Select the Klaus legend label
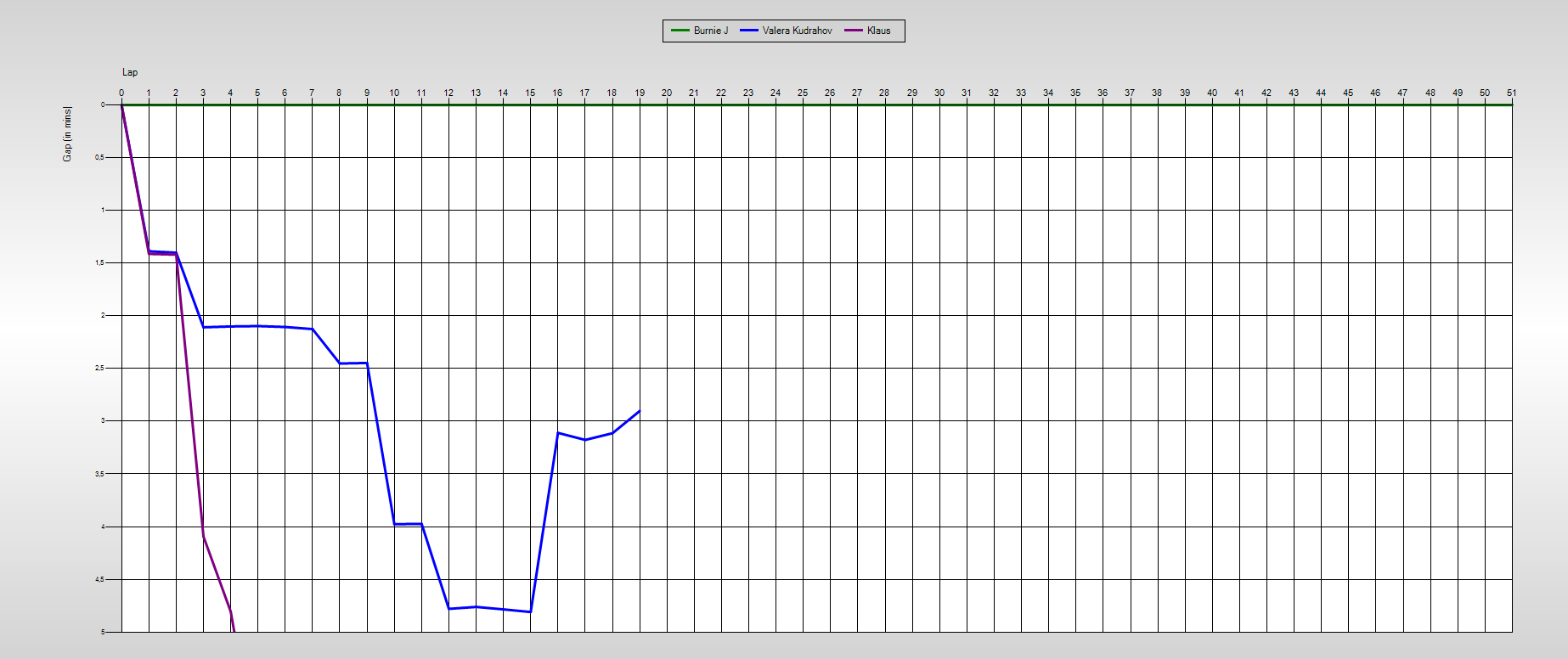Screen dimensions: 1568x659 (x=878, y=31)
